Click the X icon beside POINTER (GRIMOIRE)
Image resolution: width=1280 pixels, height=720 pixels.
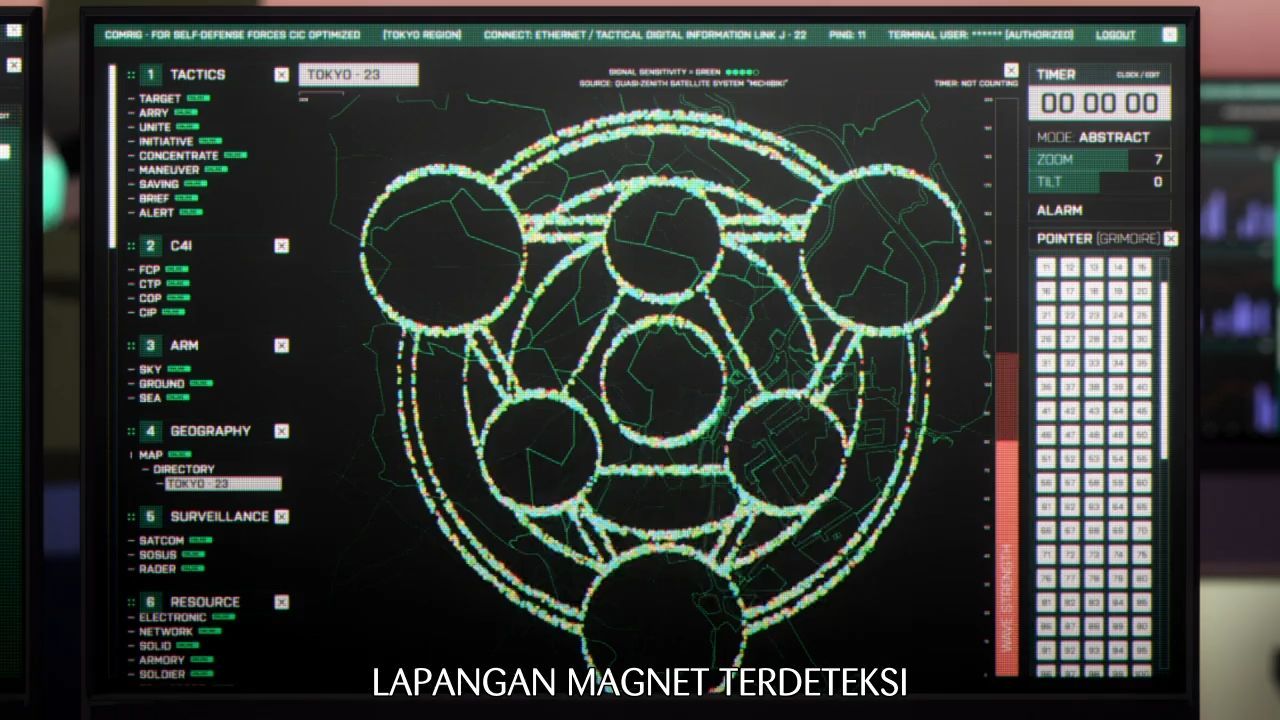(x=1171, y=239)
